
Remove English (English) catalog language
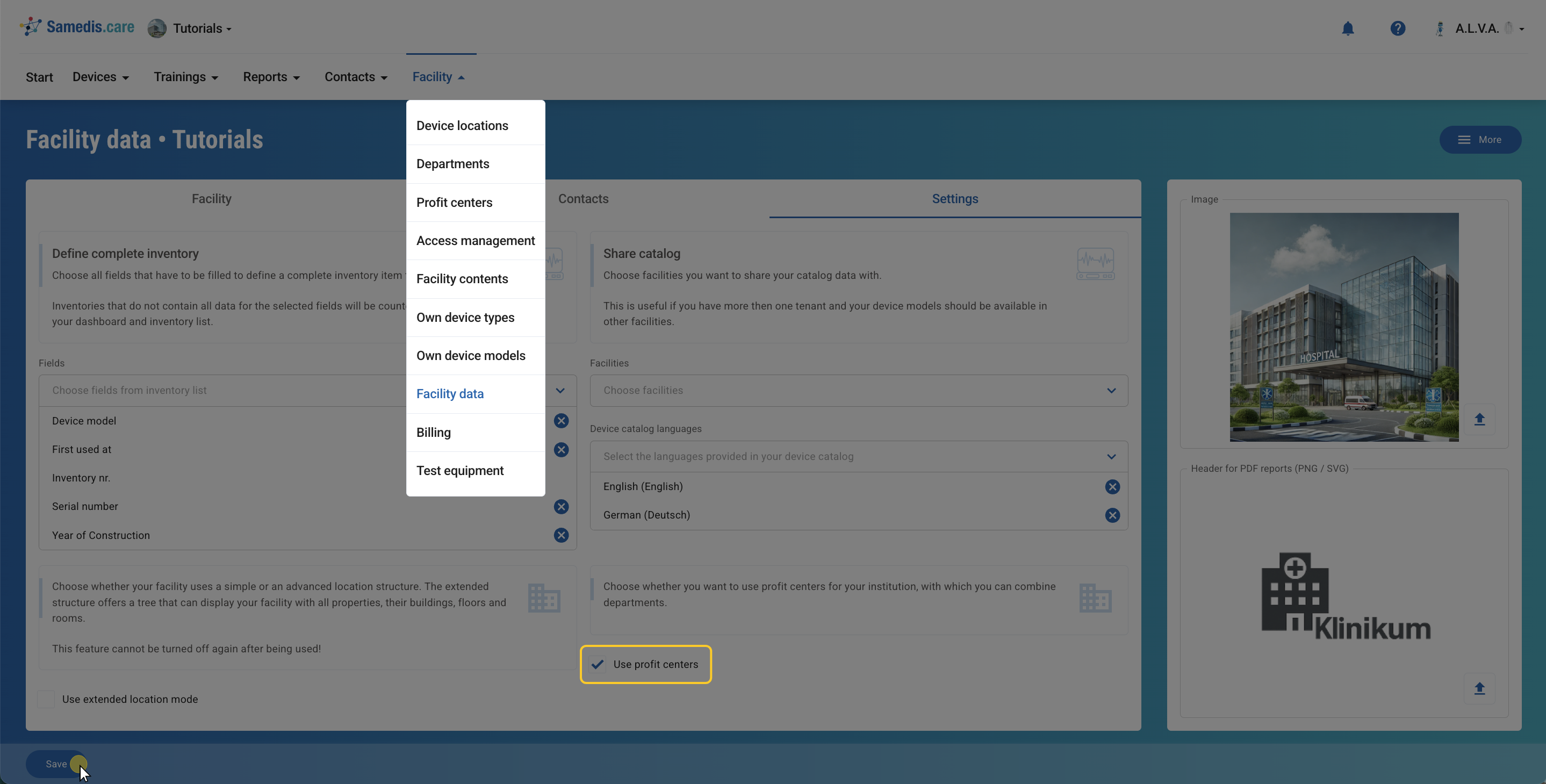1111,487
